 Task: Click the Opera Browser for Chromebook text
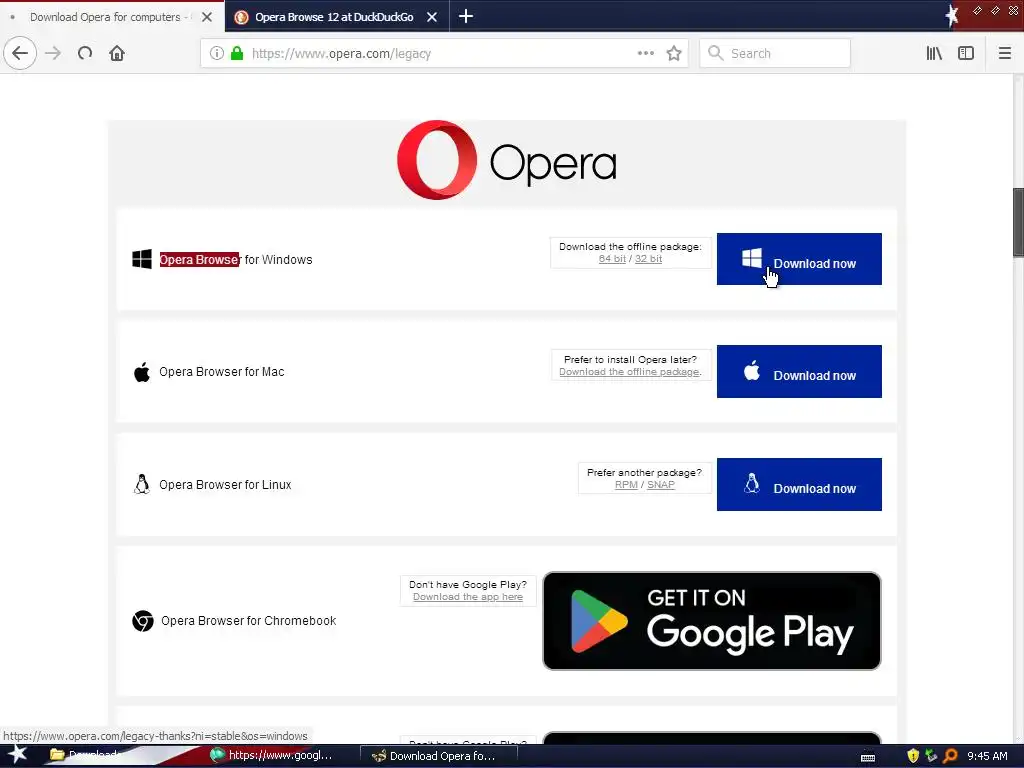(x=249, y=620)
